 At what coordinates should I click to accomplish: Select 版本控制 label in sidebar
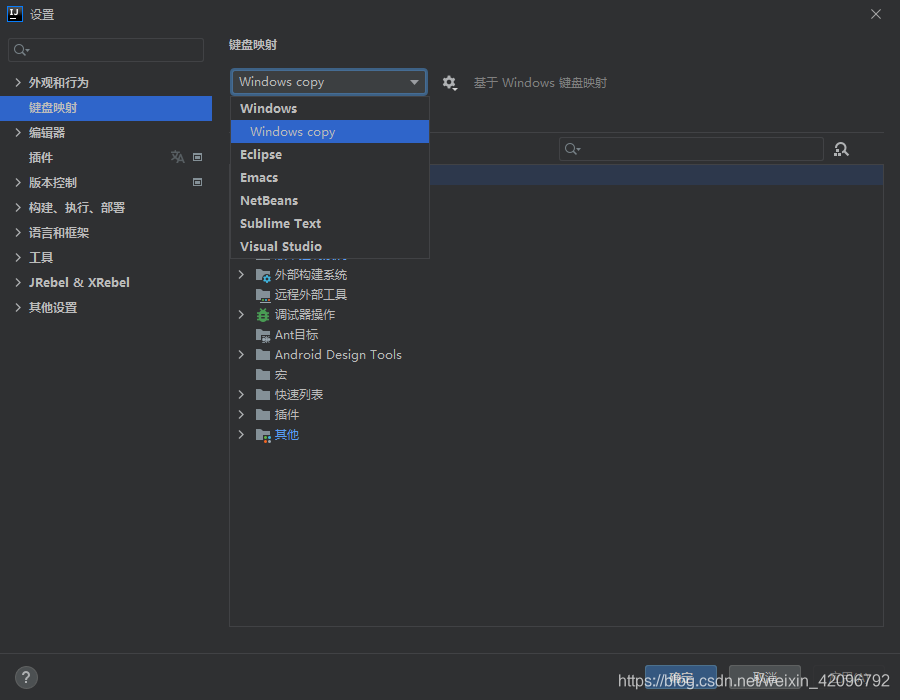(53, 182)
